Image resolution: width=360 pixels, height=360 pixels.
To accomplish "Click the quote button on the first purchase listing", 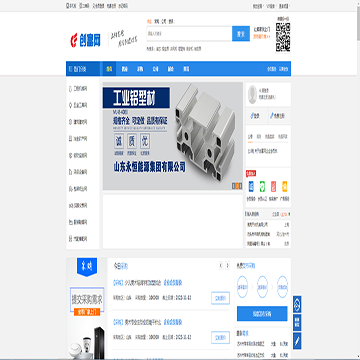I will 220,298.
